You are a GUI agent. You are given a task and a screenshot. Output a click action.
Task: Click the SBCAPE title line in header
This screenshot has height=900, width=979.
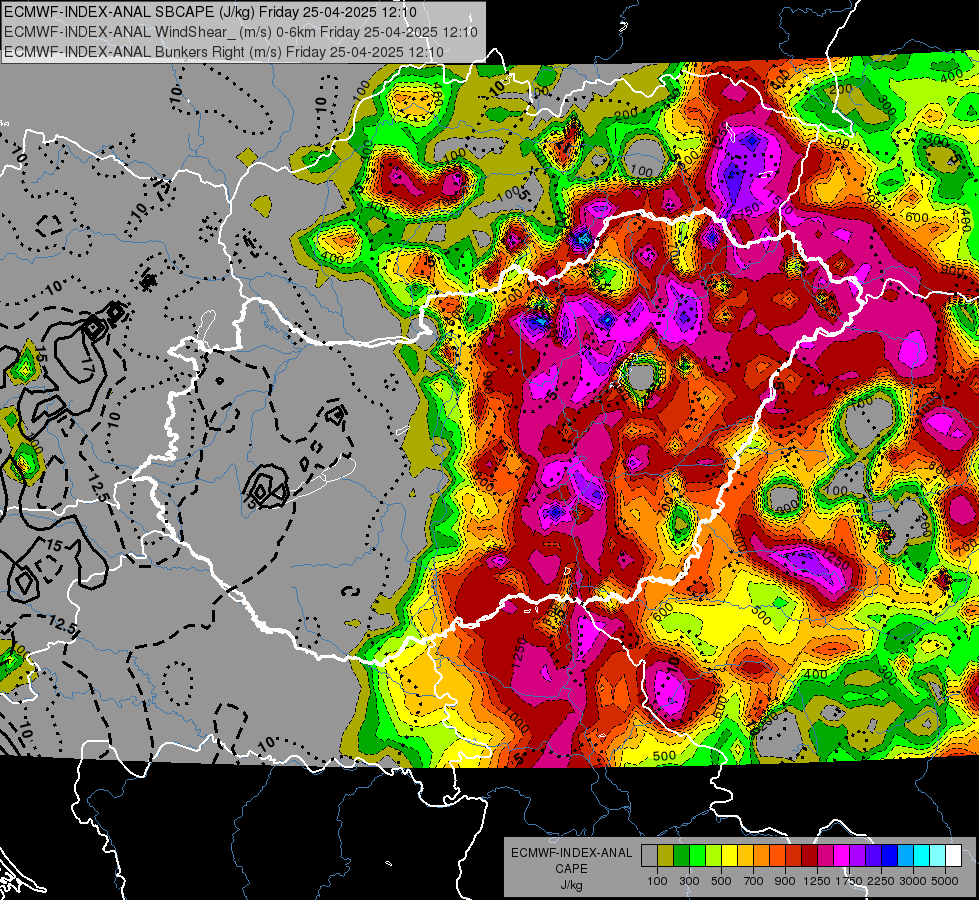[210, 12]
